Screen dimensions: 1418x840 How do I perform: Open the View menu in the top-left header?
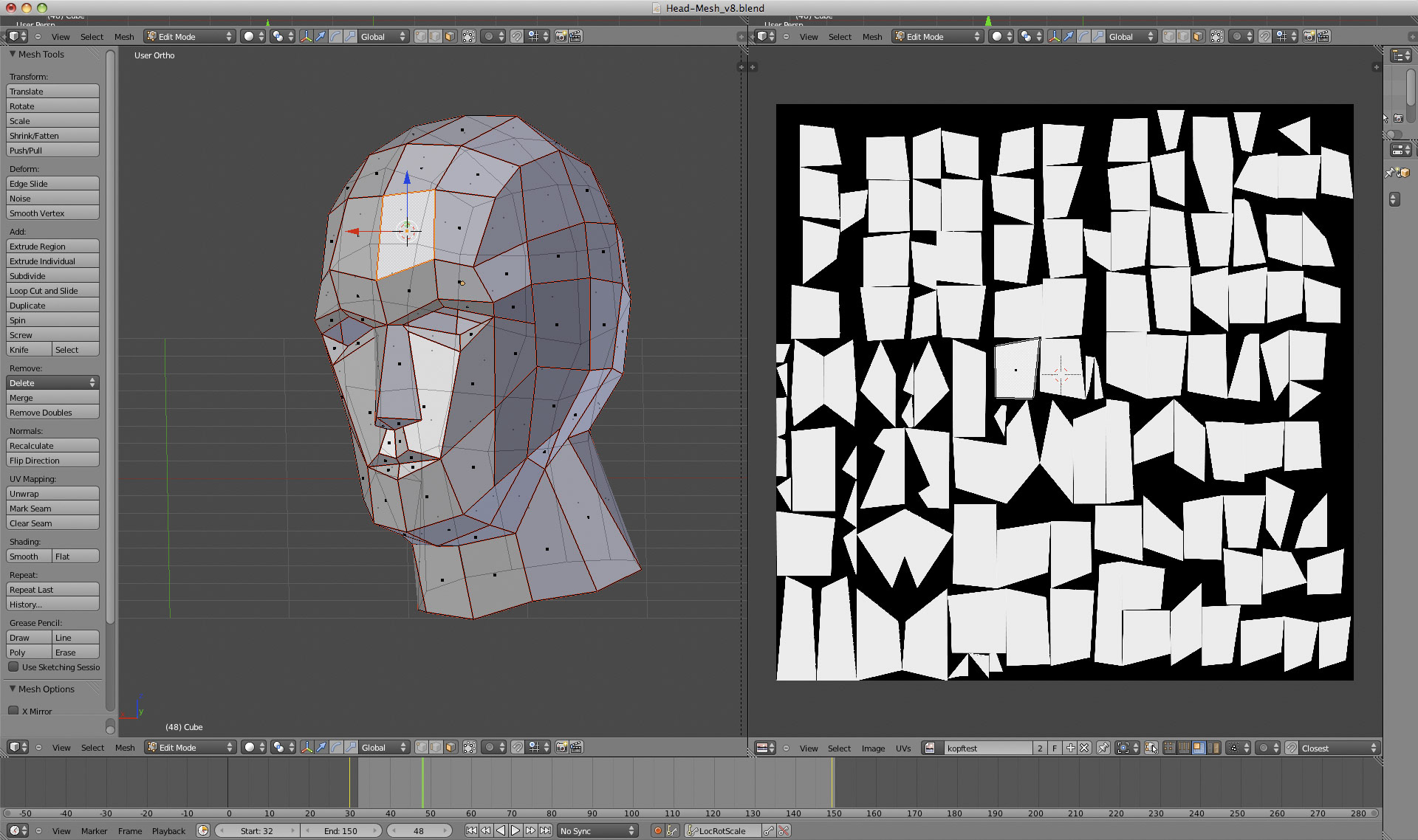[x=61, y=37]
